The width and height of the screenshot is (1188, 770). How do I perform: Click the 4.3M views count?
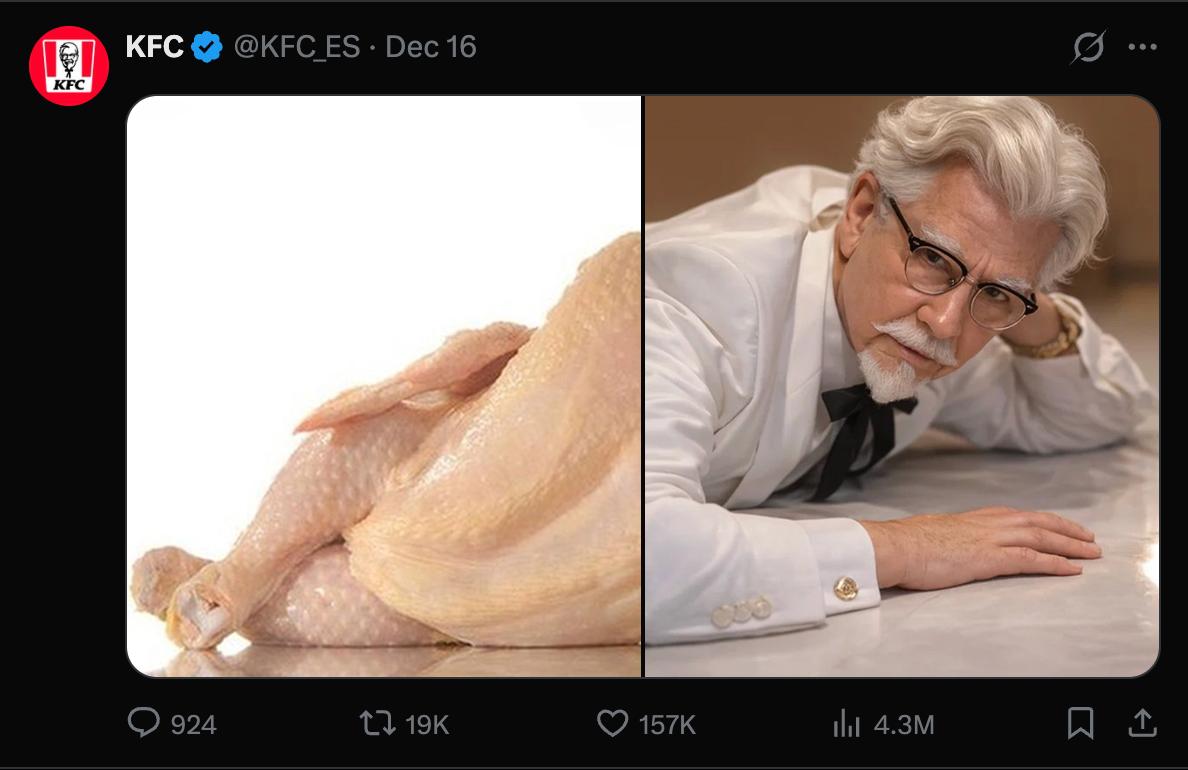point(904,724)
